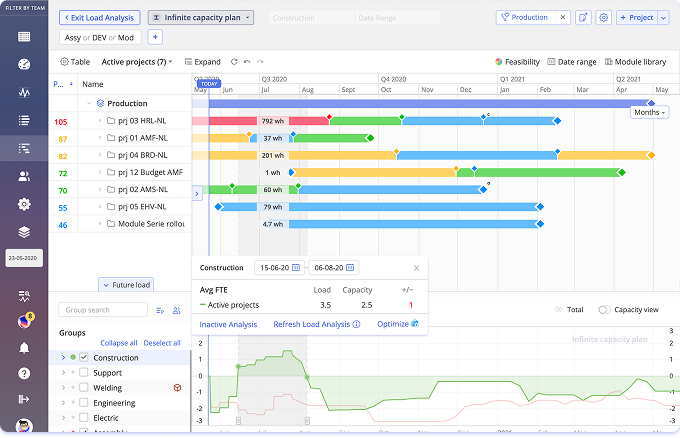Image resolution: width=680 pixels, height=438 pixels.
Task: Open the Table settings menu
Action: (x=75, y=62)
